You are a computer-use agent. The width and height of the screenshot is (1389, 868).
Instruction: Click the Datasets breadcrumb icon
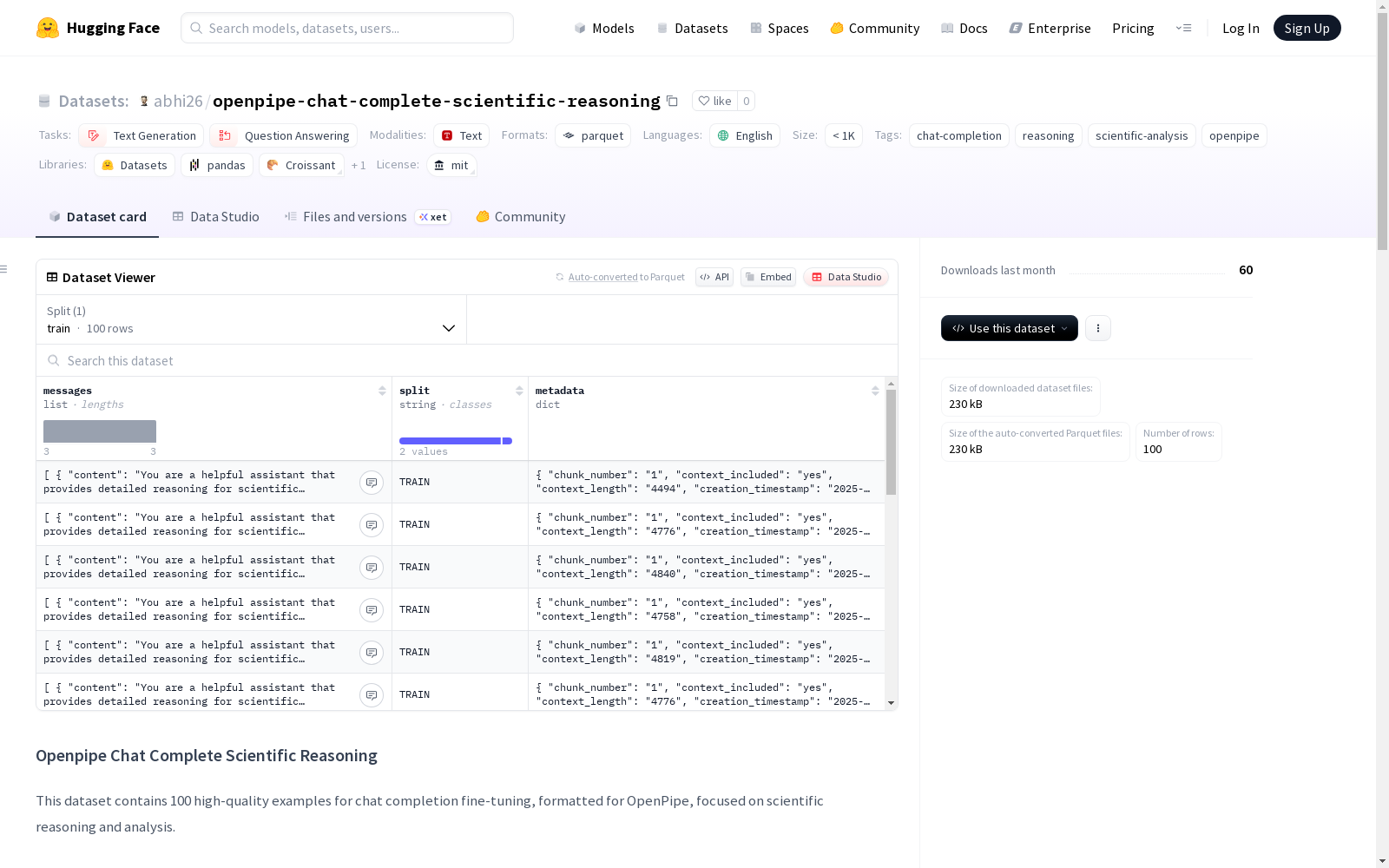click(44, 101)
